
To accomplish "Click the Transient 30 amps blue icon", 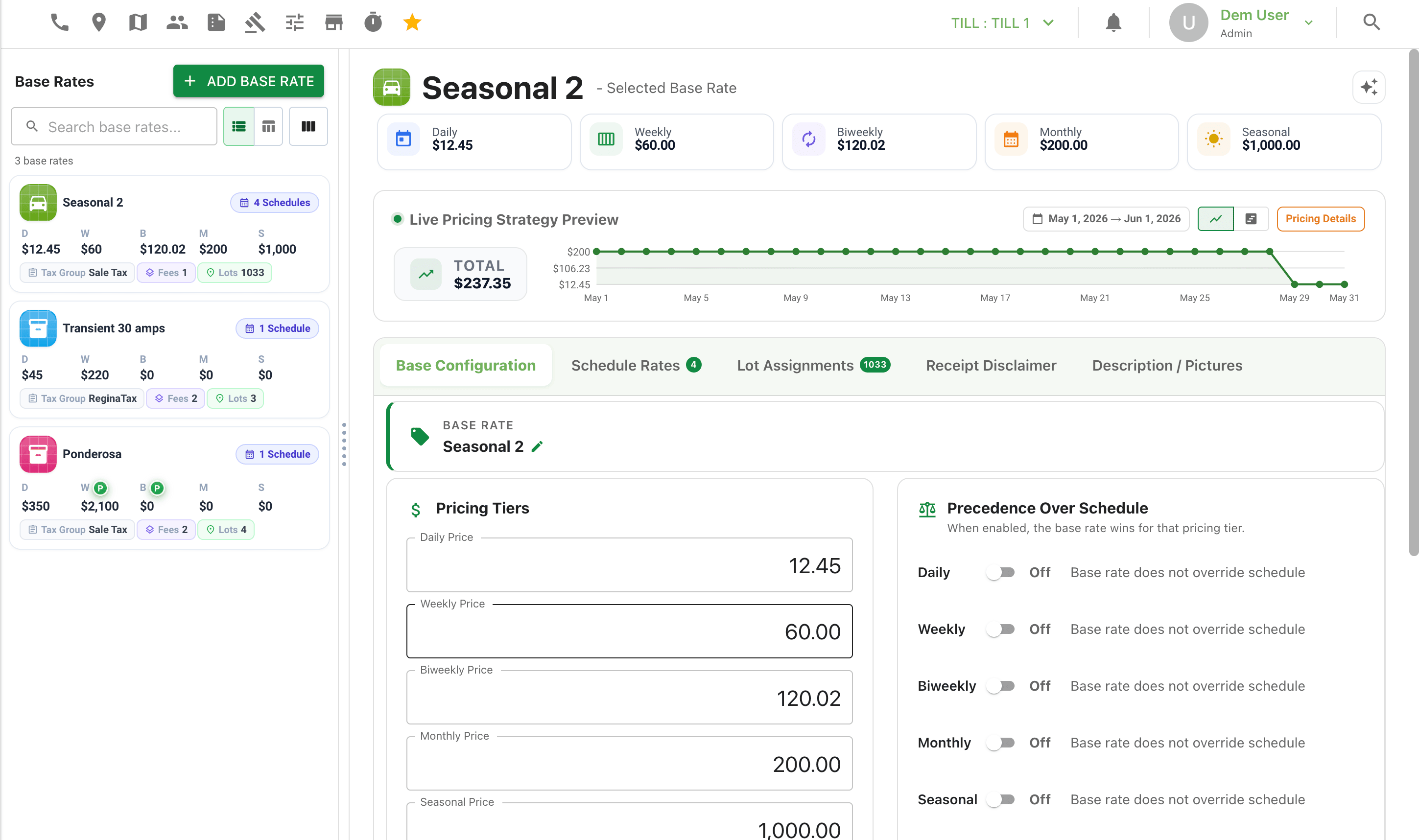I will click(x=38, y=328).
